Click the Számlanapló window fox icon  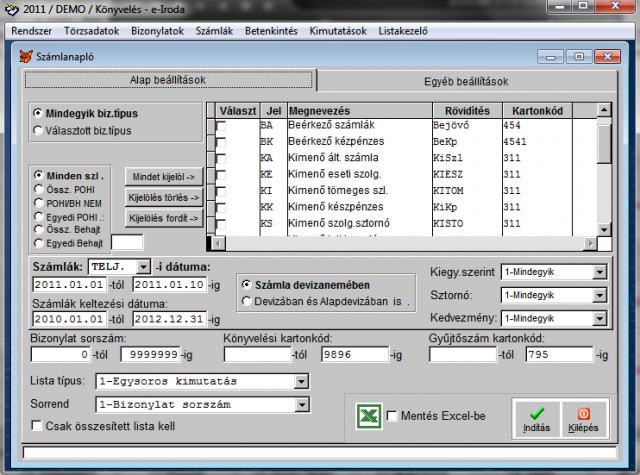click(26, 56)
